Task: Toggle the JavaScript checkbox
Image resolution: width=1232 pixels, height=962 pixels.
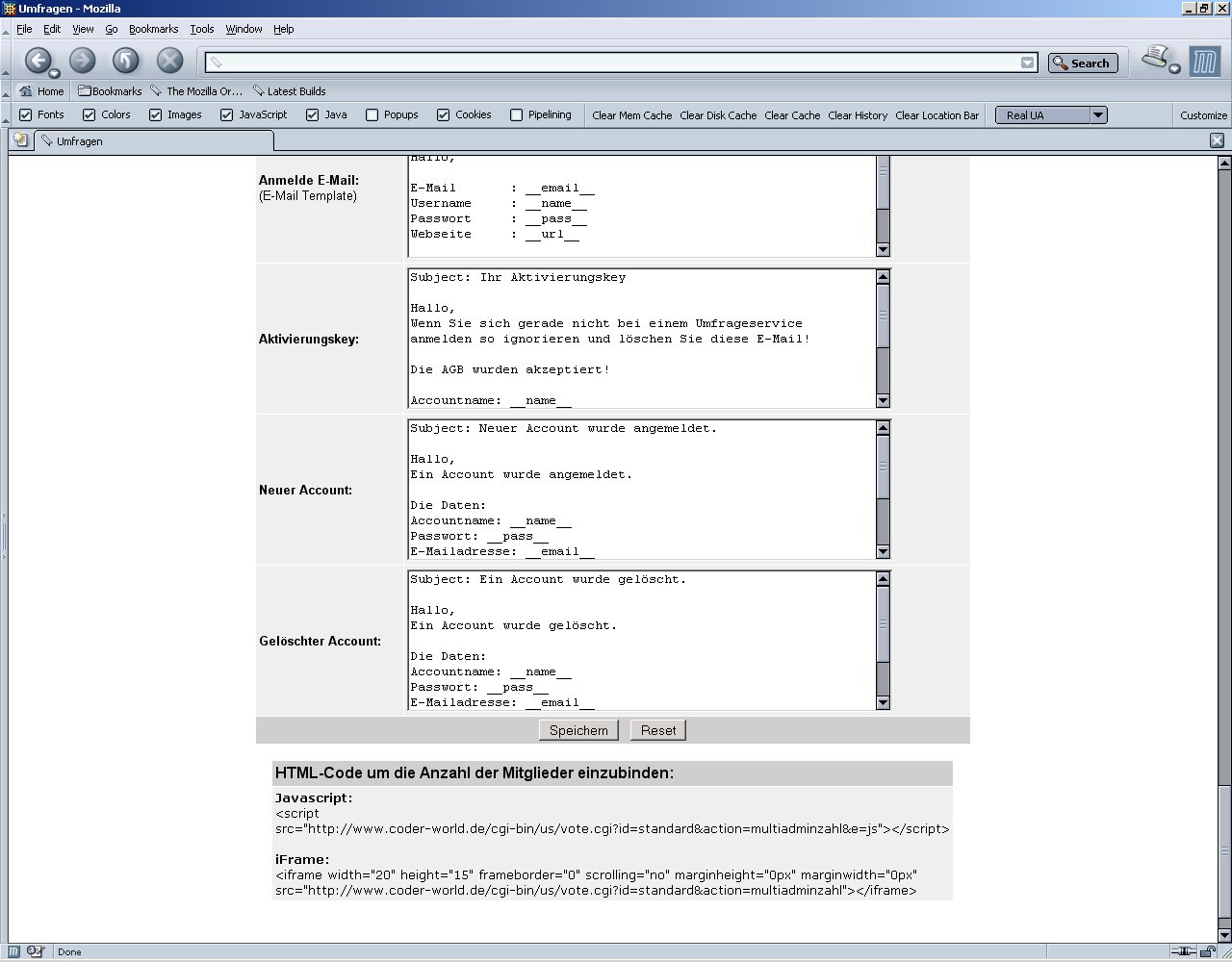Action: pos(227,114)
